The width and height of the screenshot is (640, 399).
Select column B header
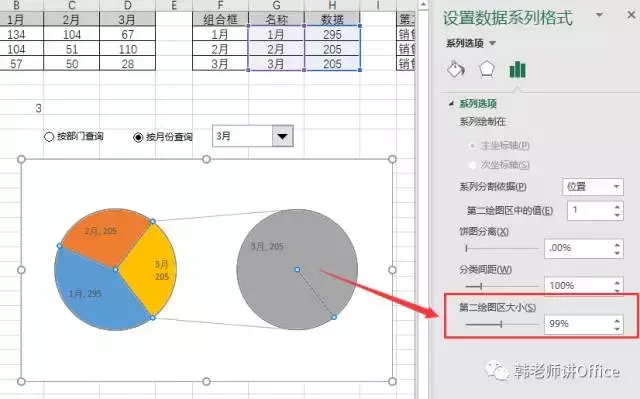(x=16, y=5)
